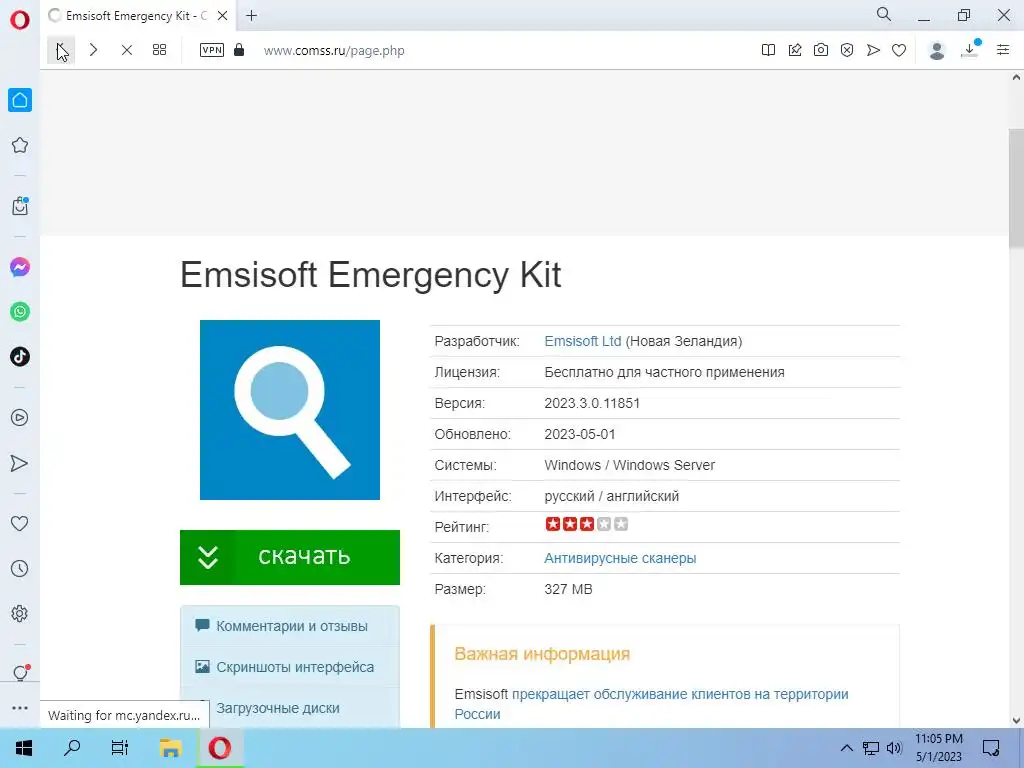The width and height of the screenshot is (1024, 768).
Task: Open link about прекращает обслуживание клиентов
Action: tap(651, 704)
